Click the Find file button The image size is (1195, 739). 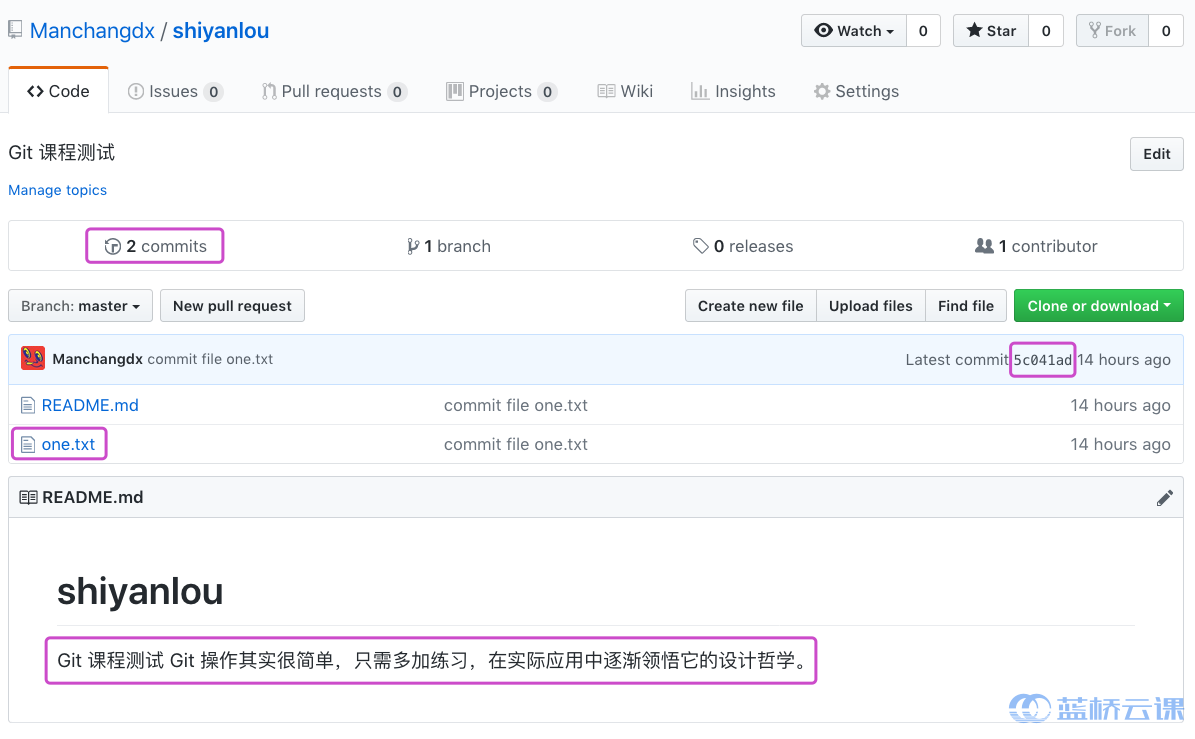pyautogui.click(x=966, y=306)
